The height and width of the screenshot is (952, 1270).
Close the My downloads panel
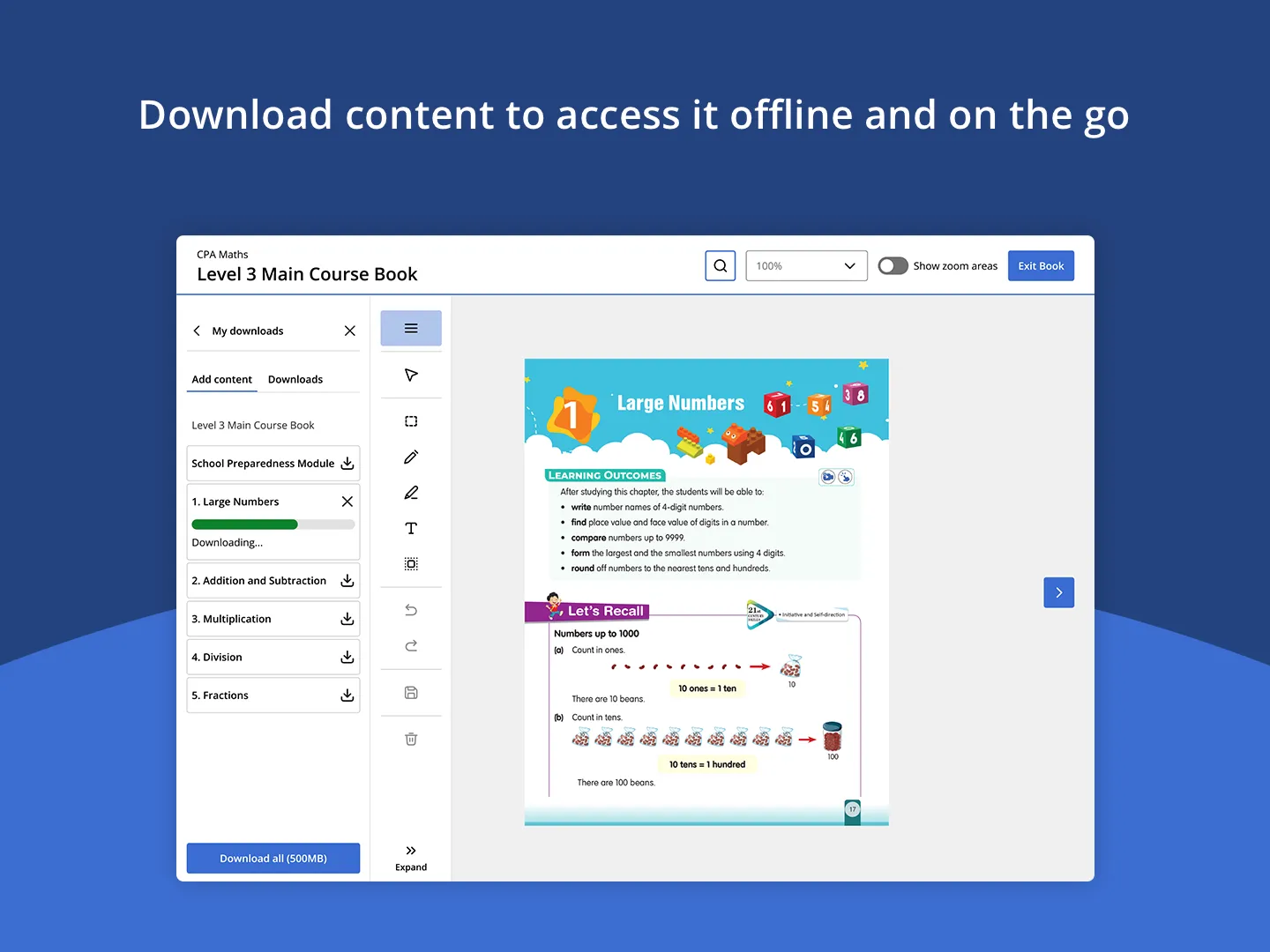tap(350, 331)
